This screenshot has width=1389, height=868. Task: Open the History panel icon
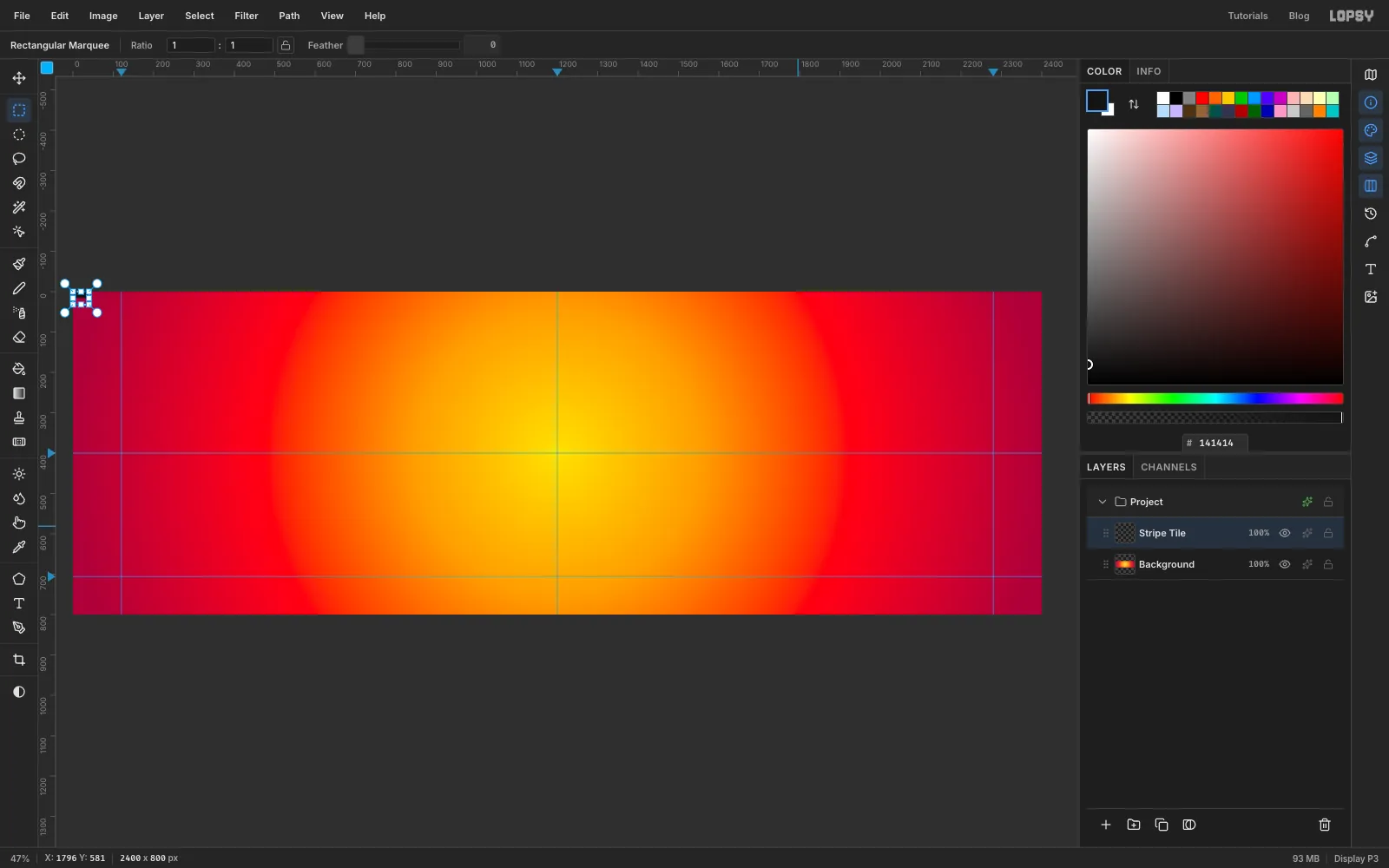[1371, 214]
